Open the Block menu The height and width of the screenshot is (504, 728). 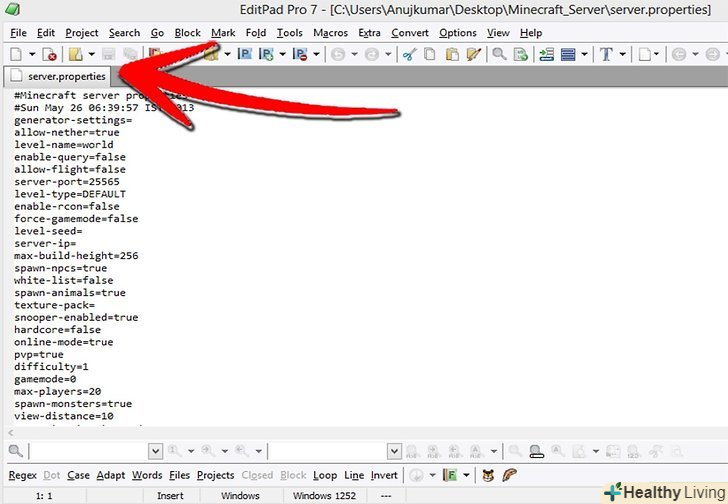pos(188,33)
